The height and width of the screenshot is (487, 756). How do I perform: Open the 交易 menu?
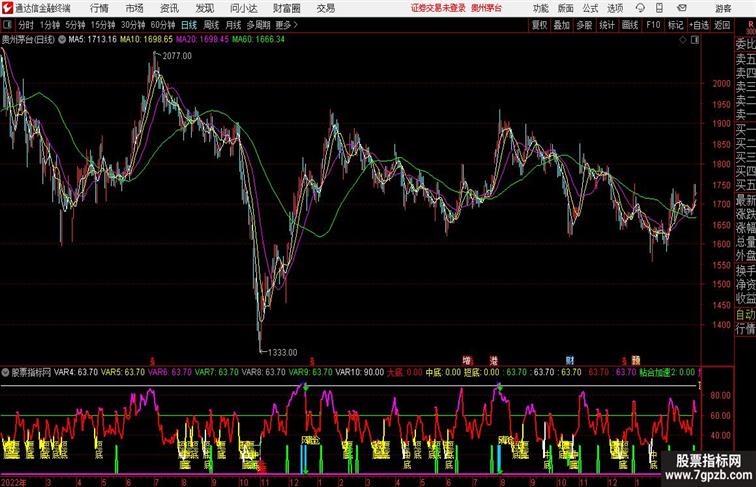click(325, 8)
